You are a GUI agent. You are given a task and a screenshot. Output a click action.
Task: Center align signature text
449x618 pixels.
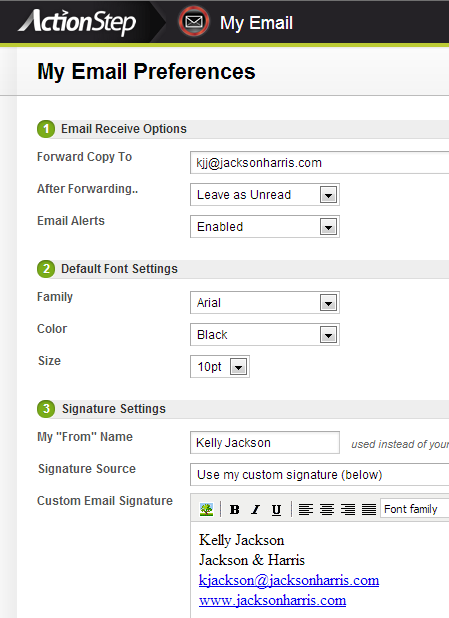pos(327,510)
